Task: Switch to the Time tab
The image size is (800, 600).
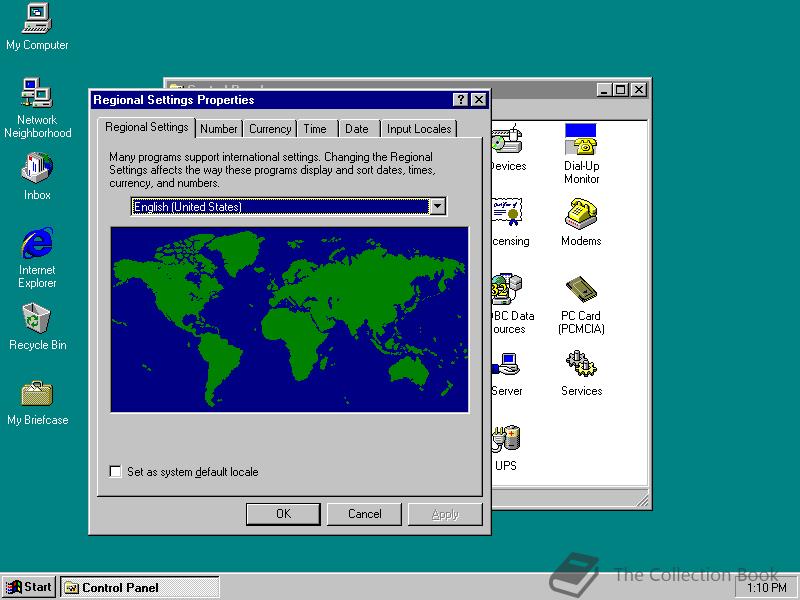Action: 315,129
